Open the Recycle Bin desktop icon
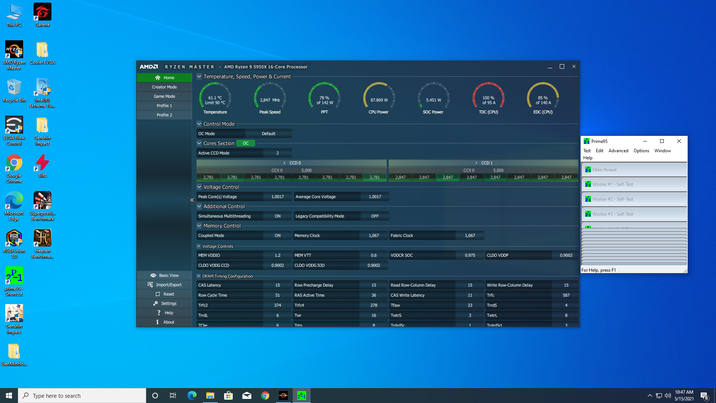 pos(14,90)
